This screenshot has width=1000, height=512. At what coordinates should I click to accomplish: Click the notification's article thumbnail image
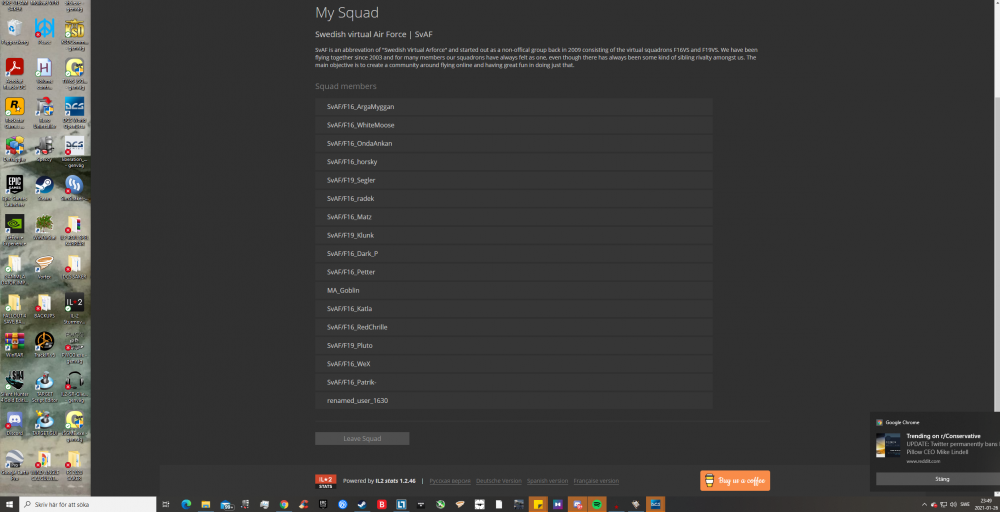coord(888,445)
